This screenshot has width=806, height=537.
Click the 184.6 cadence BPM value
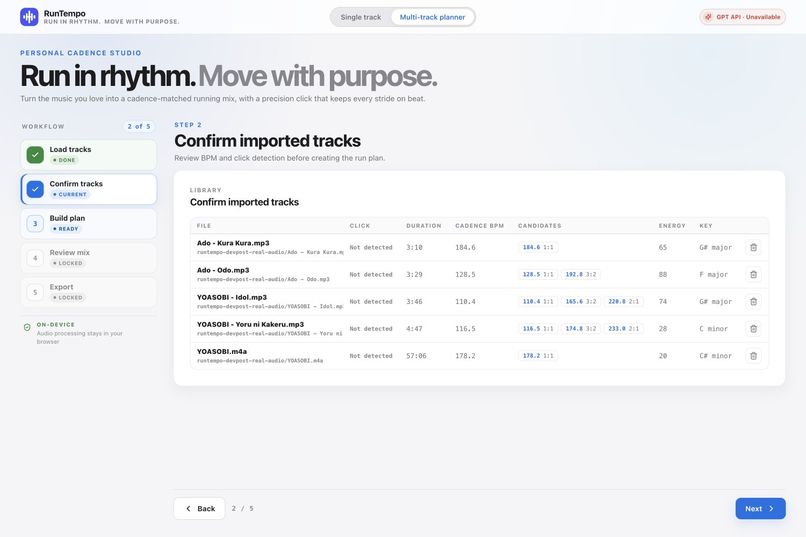click(465, 247)
